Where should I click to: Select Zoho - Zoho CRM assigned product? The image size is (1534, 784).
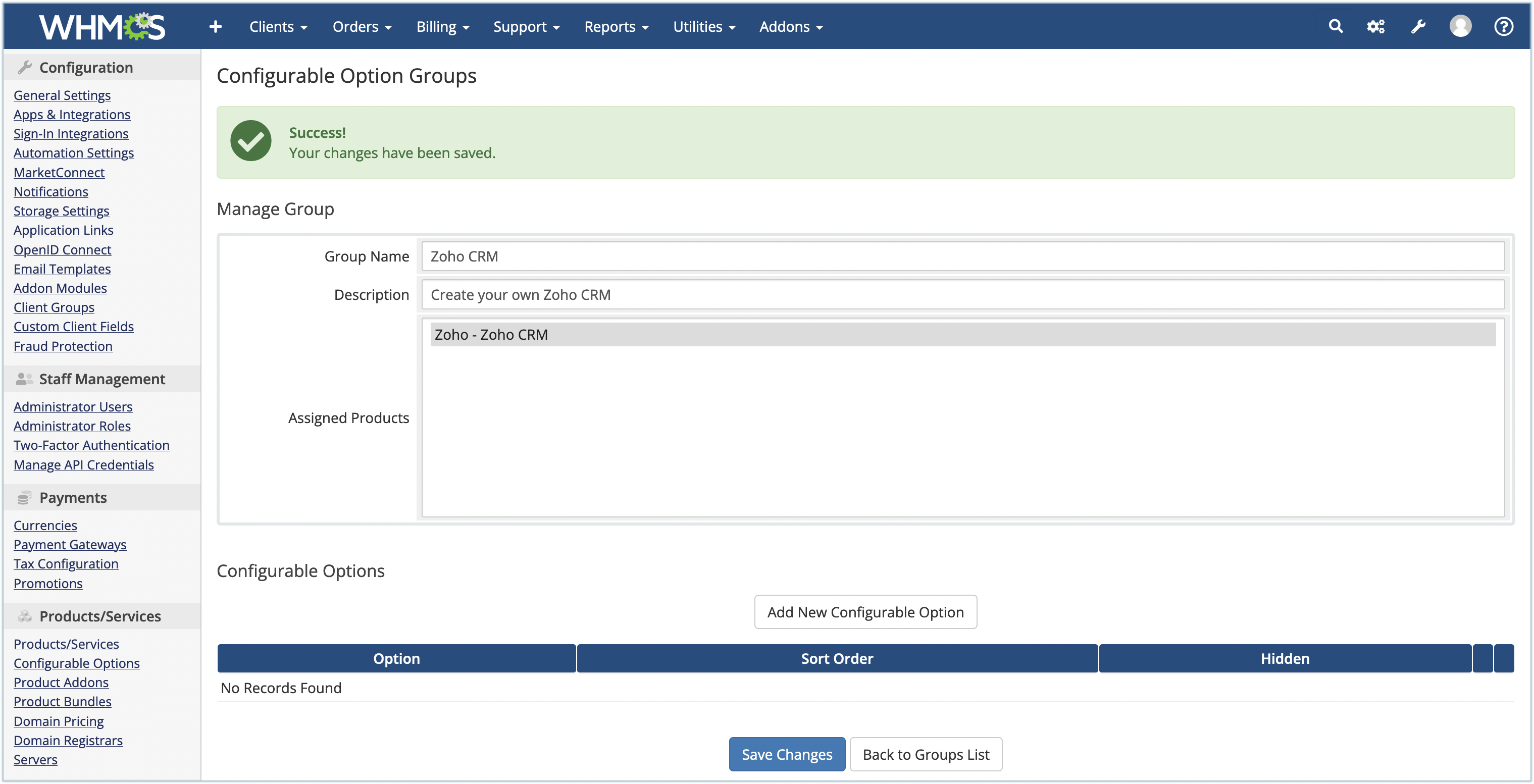click(x=962, y=335)
